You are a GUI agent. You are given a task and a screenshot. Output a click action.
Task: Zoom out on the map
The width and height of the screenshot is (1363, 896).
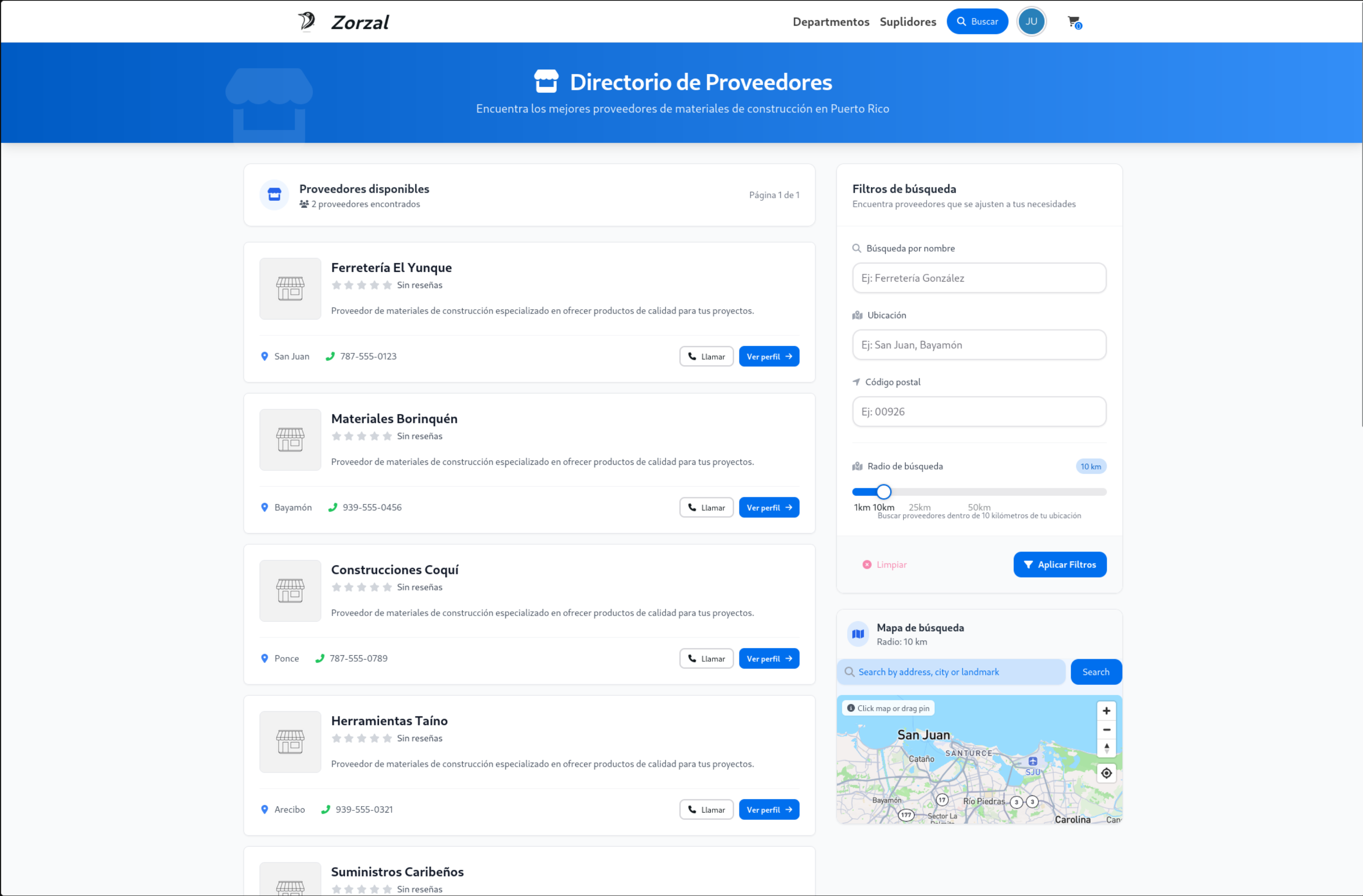coord(1106,729)
